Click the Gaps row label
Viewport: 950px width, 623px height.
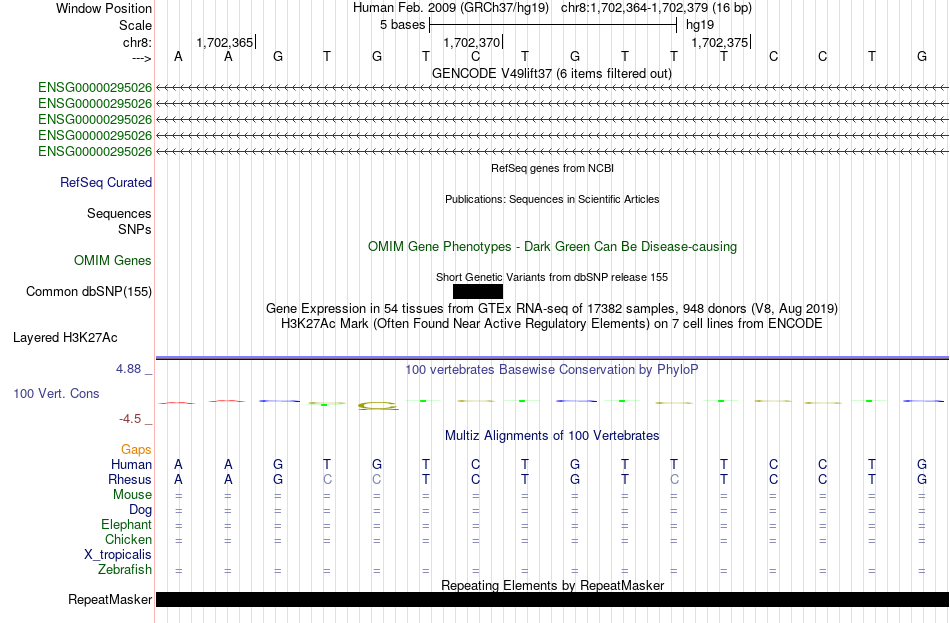[x=136, y=450]
